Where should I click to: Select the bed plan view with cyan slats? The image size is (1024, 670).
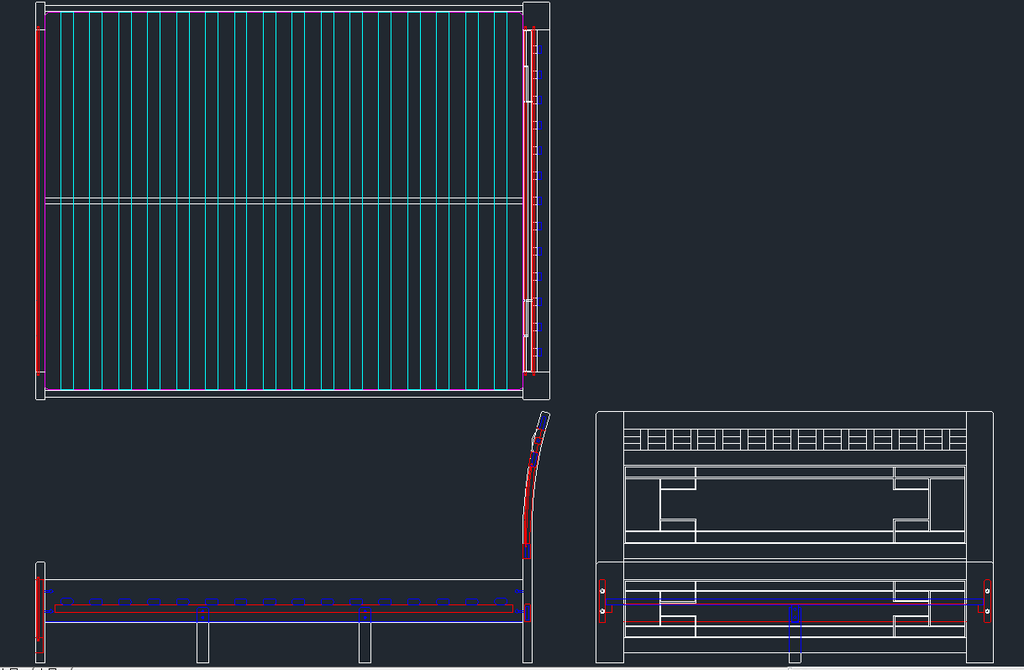(293, 200)
